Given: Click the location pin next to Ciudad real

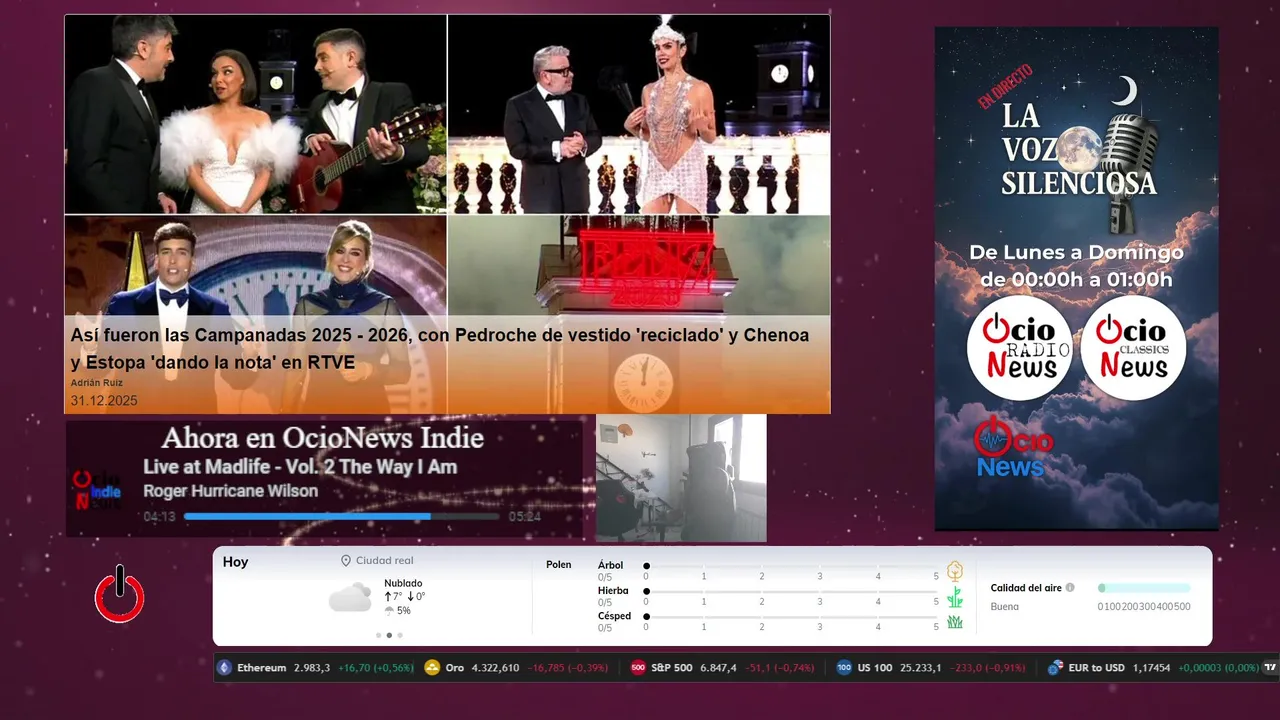Looking at the screenshot, I should (346, 561).
